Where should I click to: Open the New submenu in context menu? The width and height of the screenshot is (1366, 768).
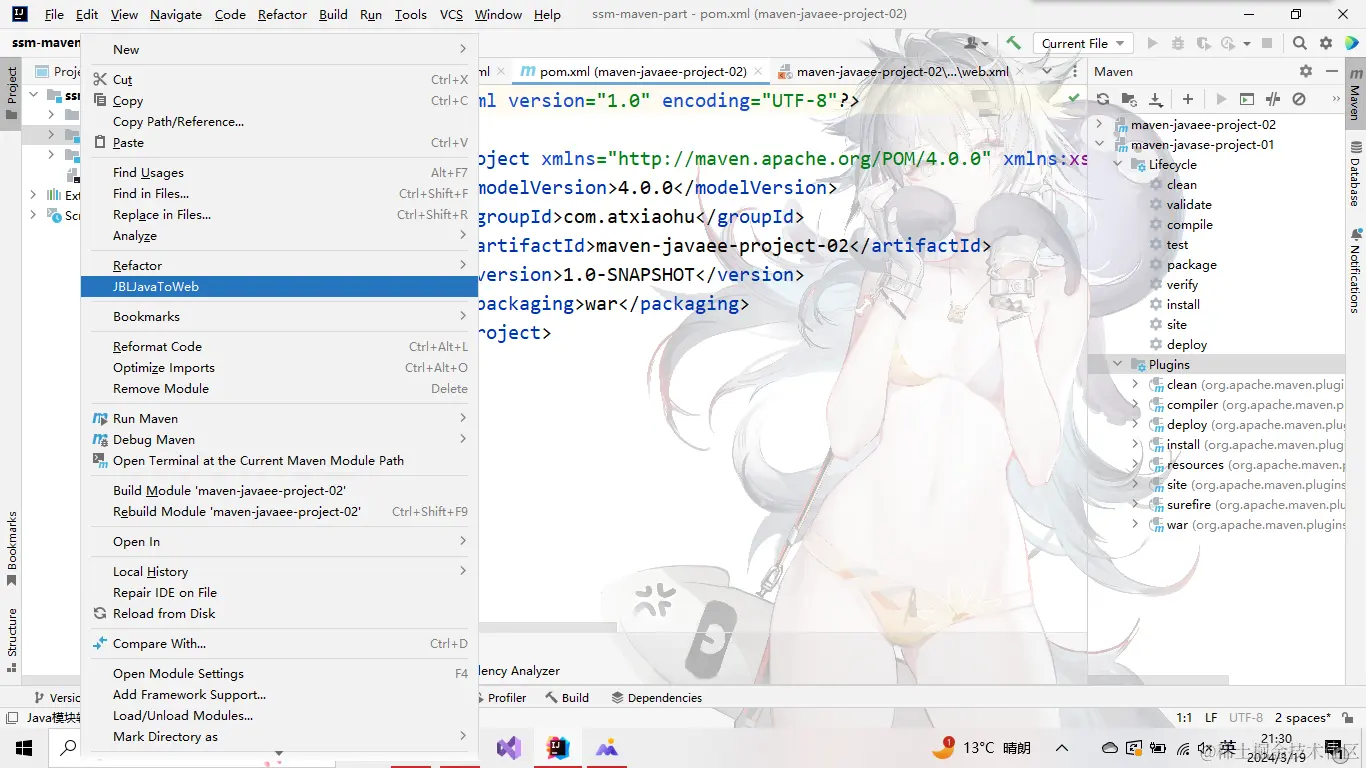280,50
